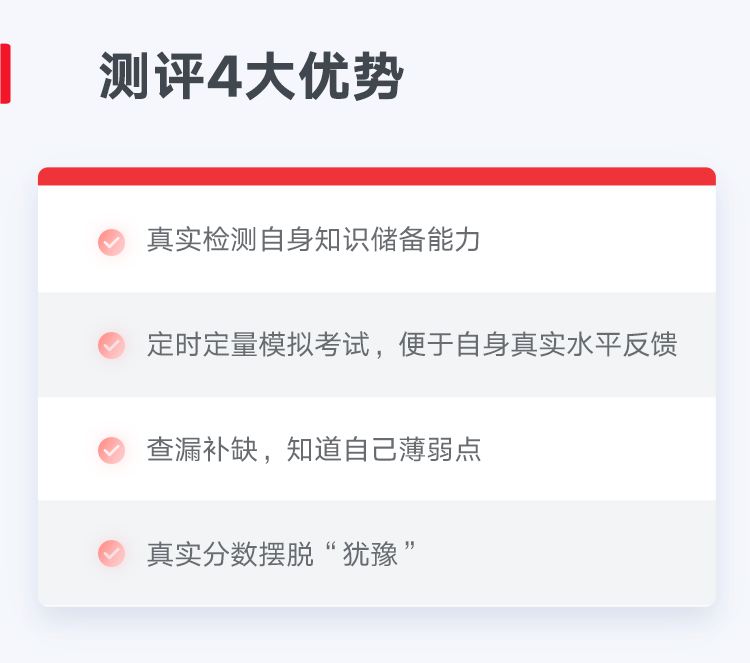This screenshot has width=750, height=663.
Task: Click the check icon beside 真实检测自身知识储备能力
Action: [111, 242]
